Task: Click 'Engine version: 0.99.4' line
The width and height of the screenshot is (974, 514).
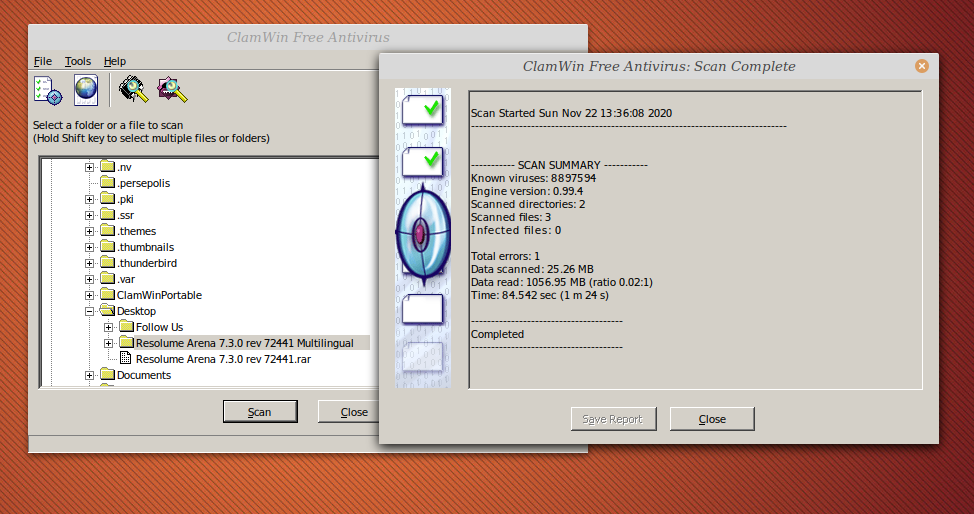Action: click(x=527, y=191)
